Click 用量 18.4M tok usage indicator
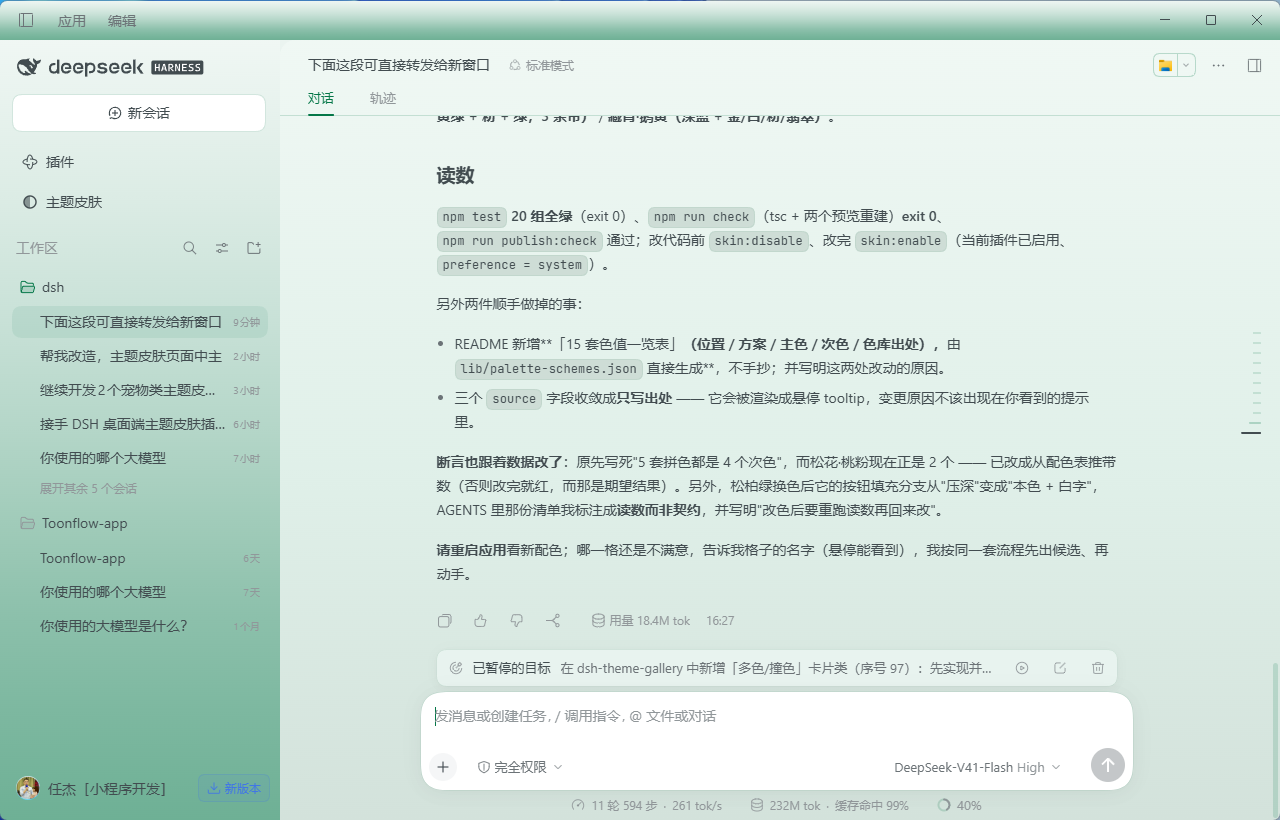The width and height of the screenshot is (1280, 820). point(641,621)
